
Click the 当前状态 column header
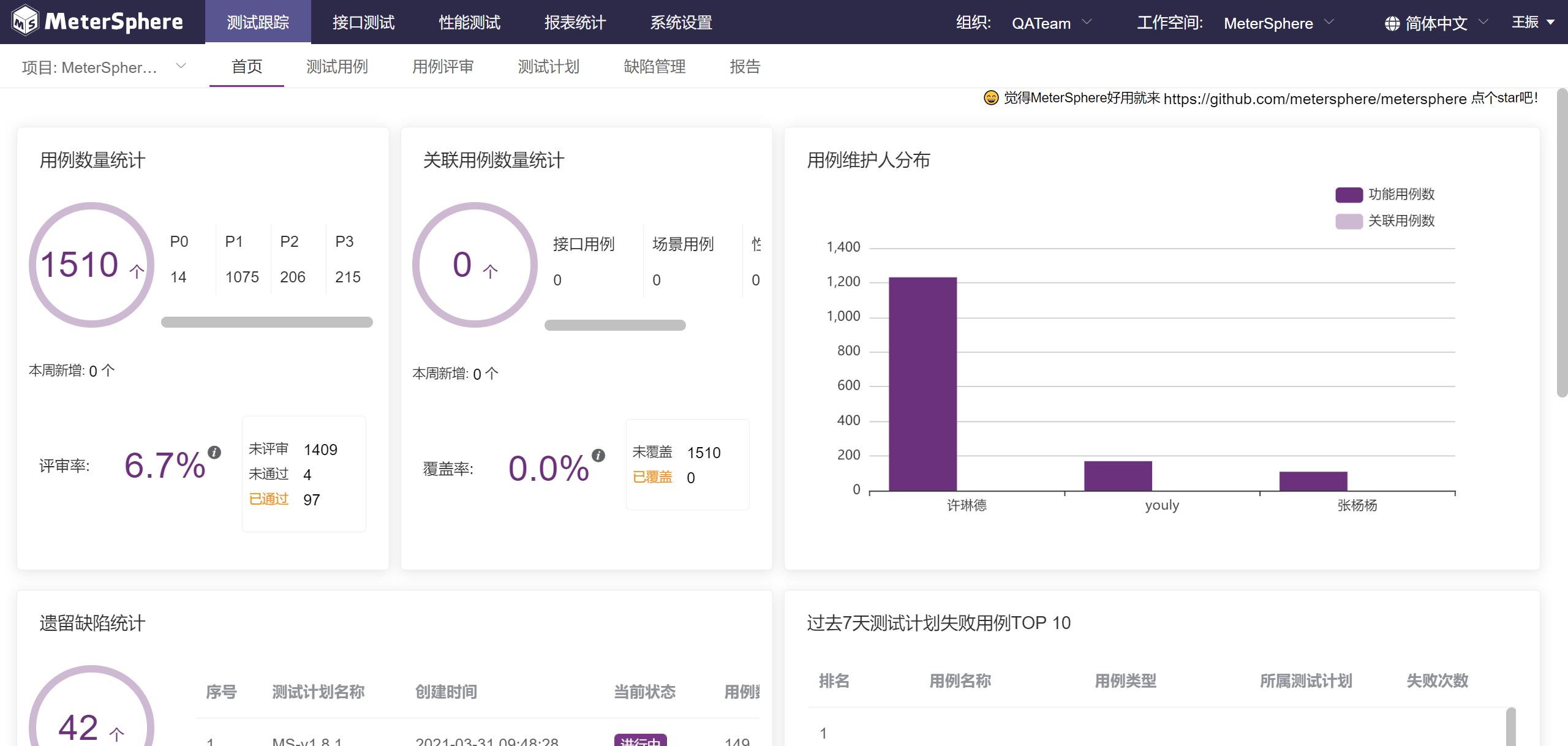coord(644,692)
